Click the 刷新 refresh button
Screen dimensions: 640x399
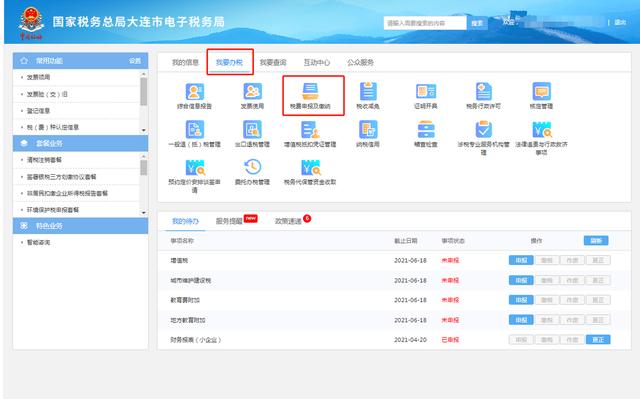[x=596, y=241]
